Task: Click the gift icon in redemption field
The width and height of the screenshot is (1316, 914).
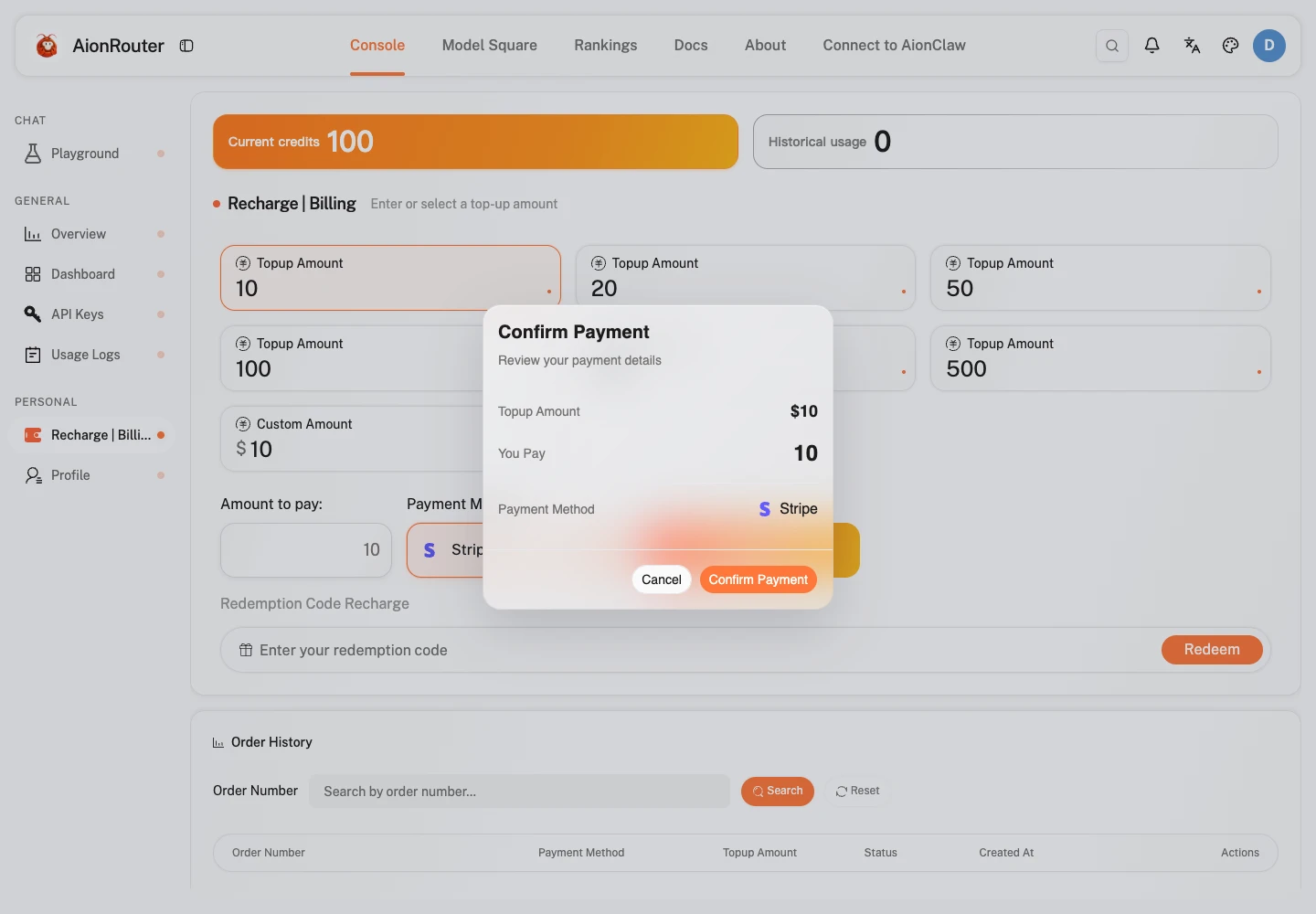Action: 246,650
